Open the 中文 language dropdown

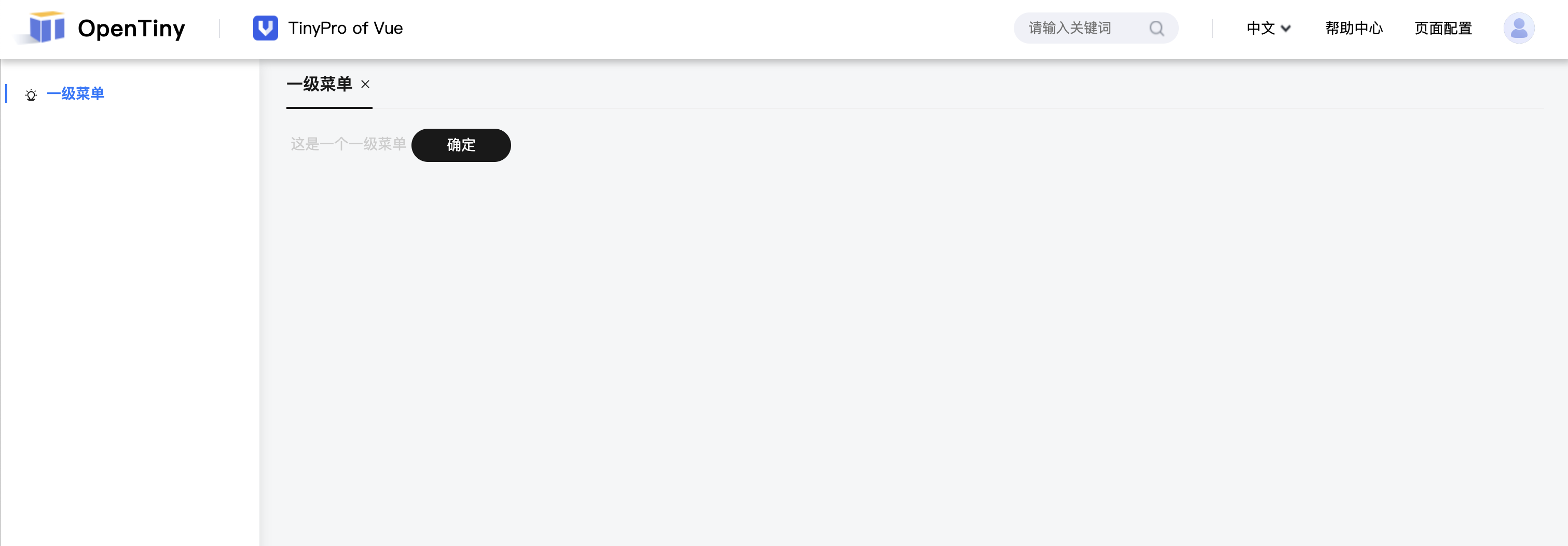pos(1261,29)
